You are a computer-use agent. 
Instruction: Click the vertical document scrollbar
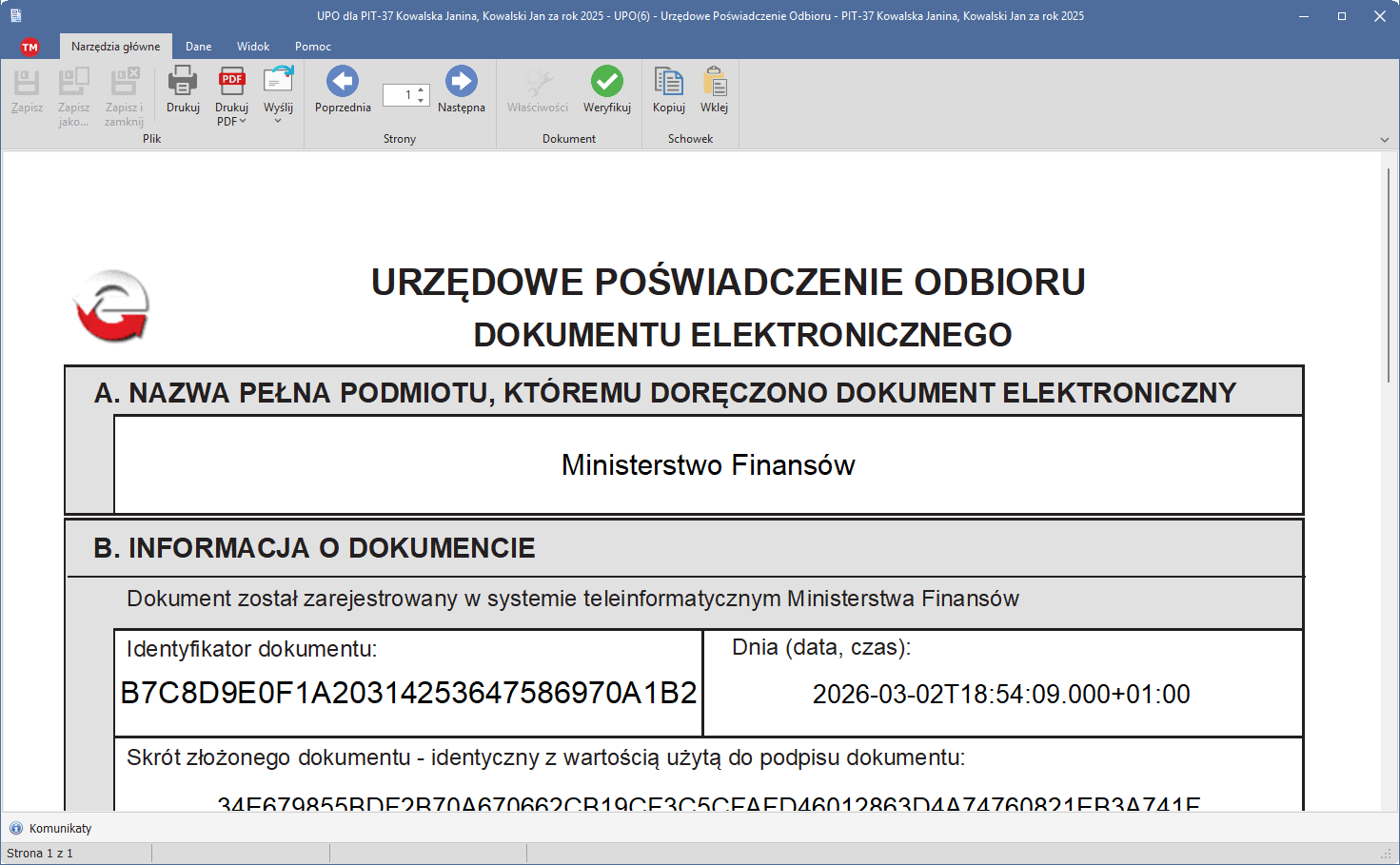pos(1389,276)
